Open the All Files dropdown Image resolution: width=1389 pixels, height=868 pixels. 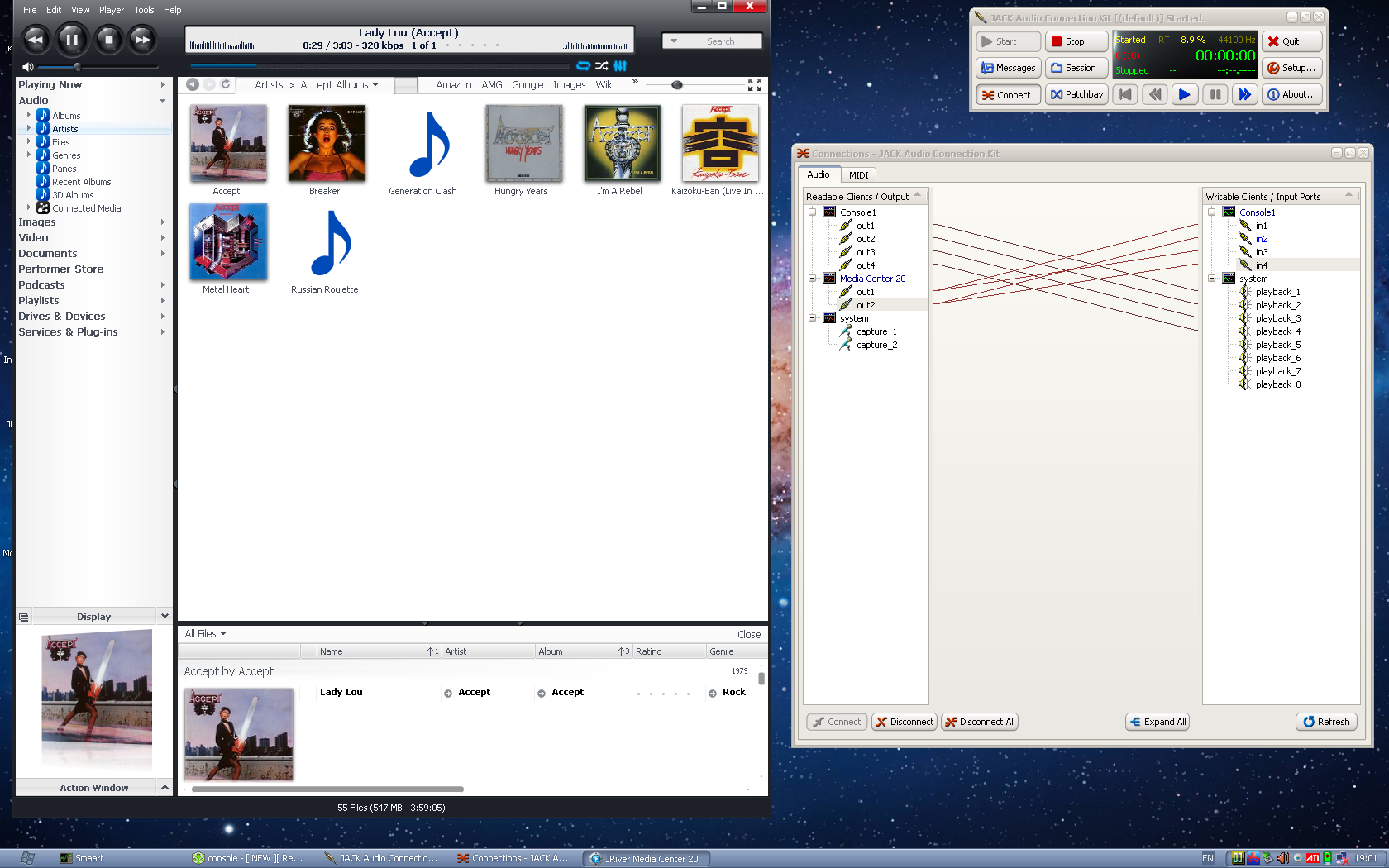tap(205, 634)
